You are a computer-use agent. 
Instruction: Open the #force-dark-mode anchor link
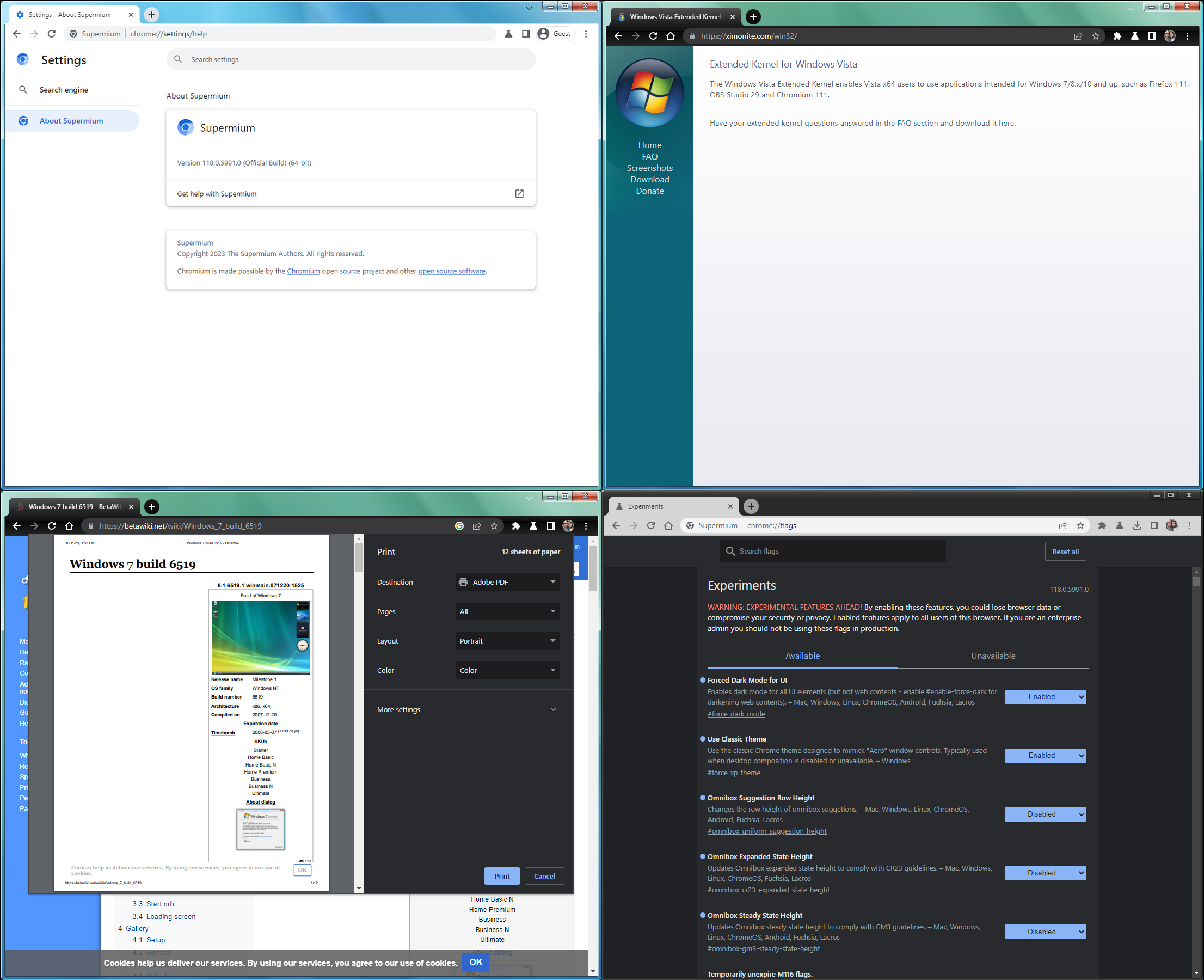736,714
